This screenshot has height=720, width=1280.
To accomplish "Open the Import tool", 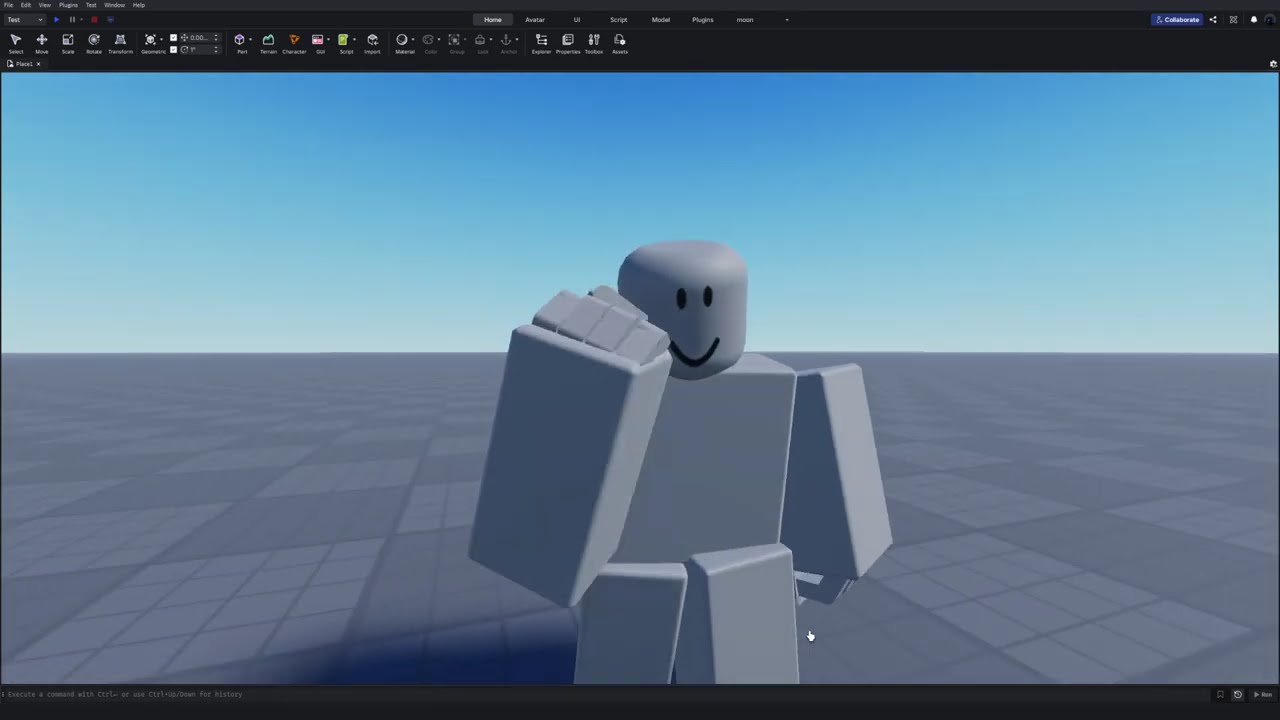I will [x=372, y=43].
